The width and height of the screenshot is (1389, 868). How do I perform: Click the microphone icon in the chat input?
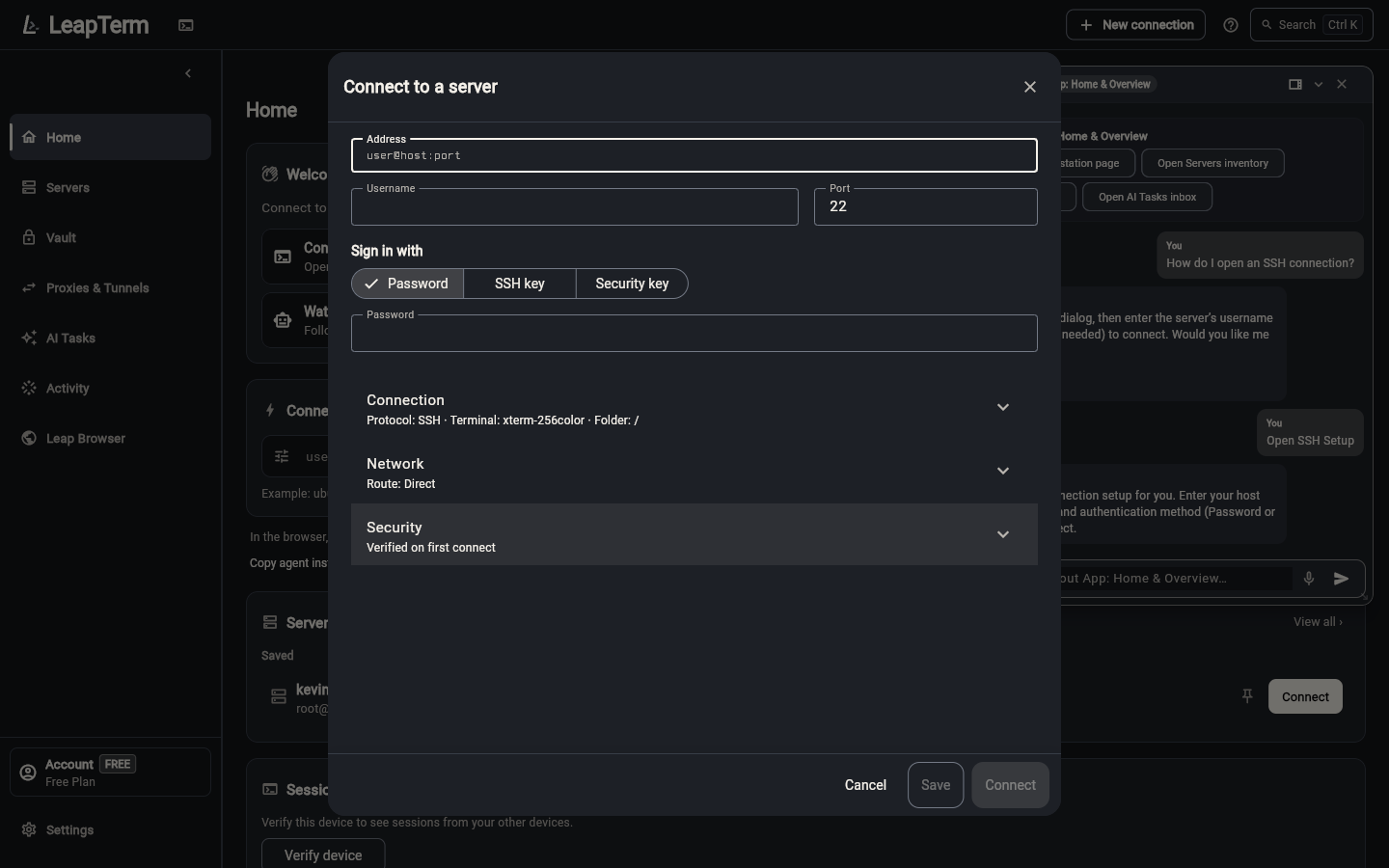coord(1309,579)
